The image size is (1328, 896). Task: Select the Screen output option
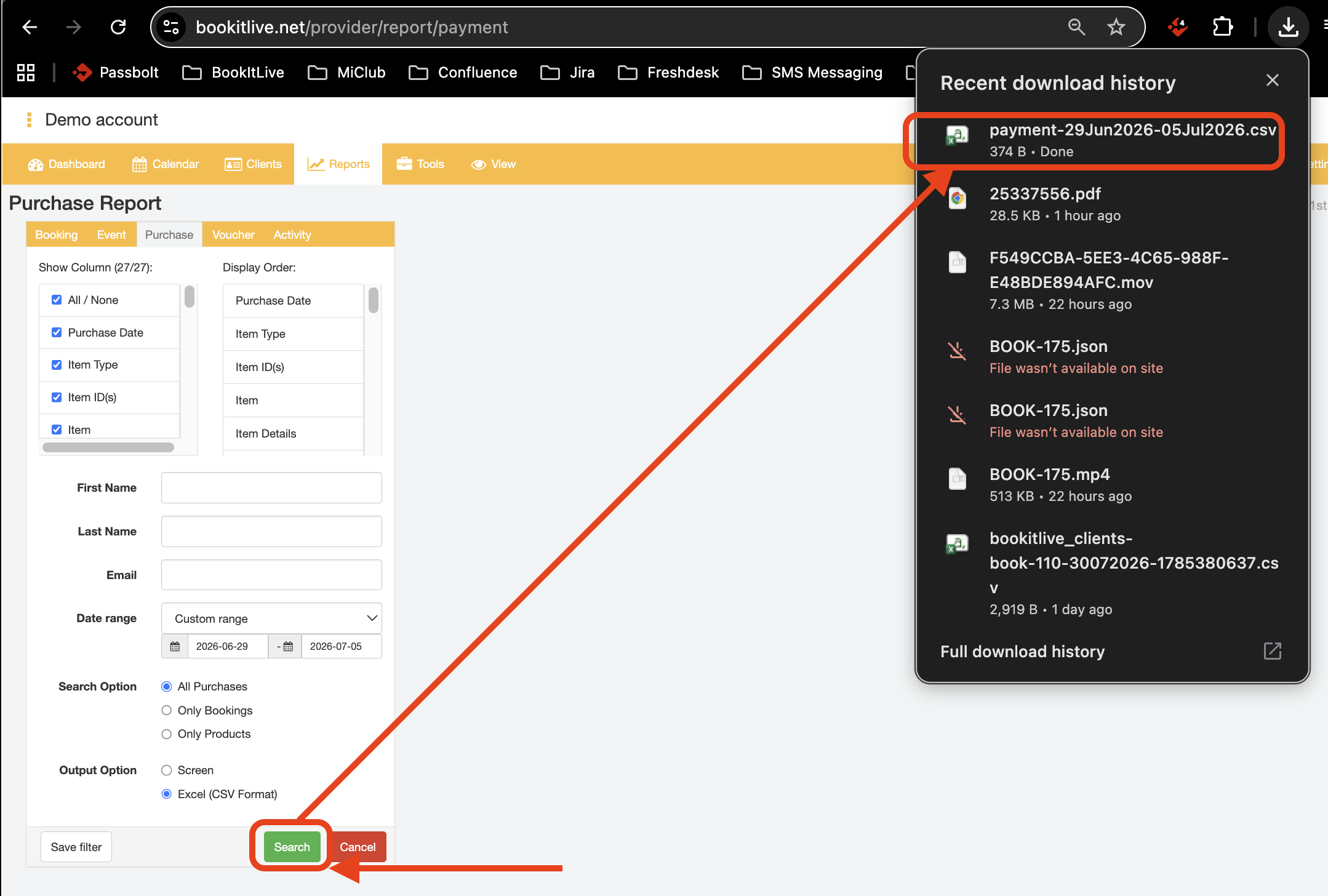pyautogui.click(x=166, y=770)
